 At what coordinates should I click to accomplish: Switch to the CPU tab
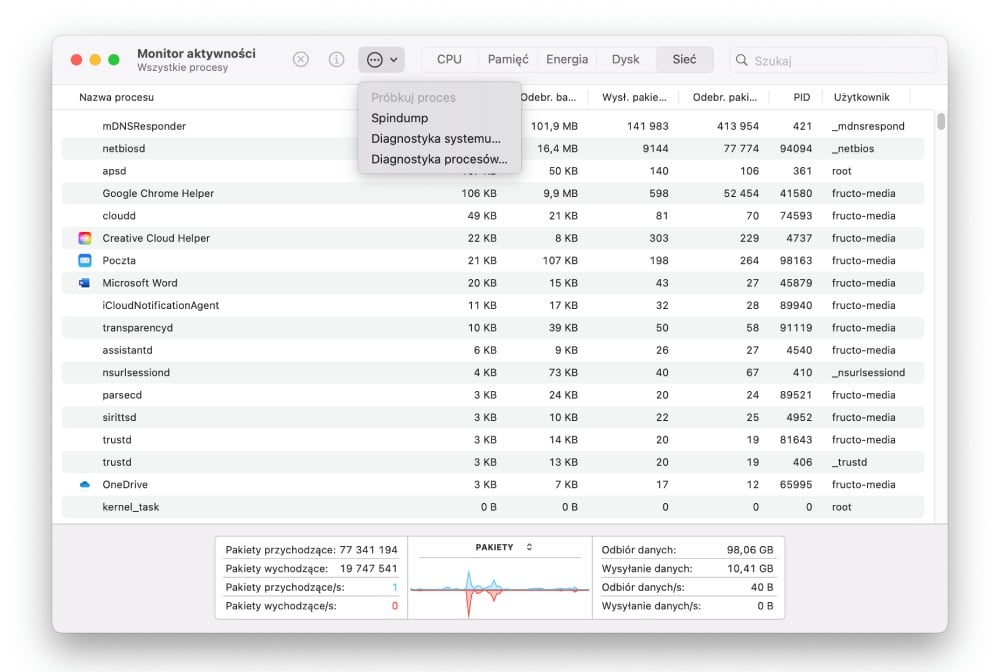(x=449, y=59)
